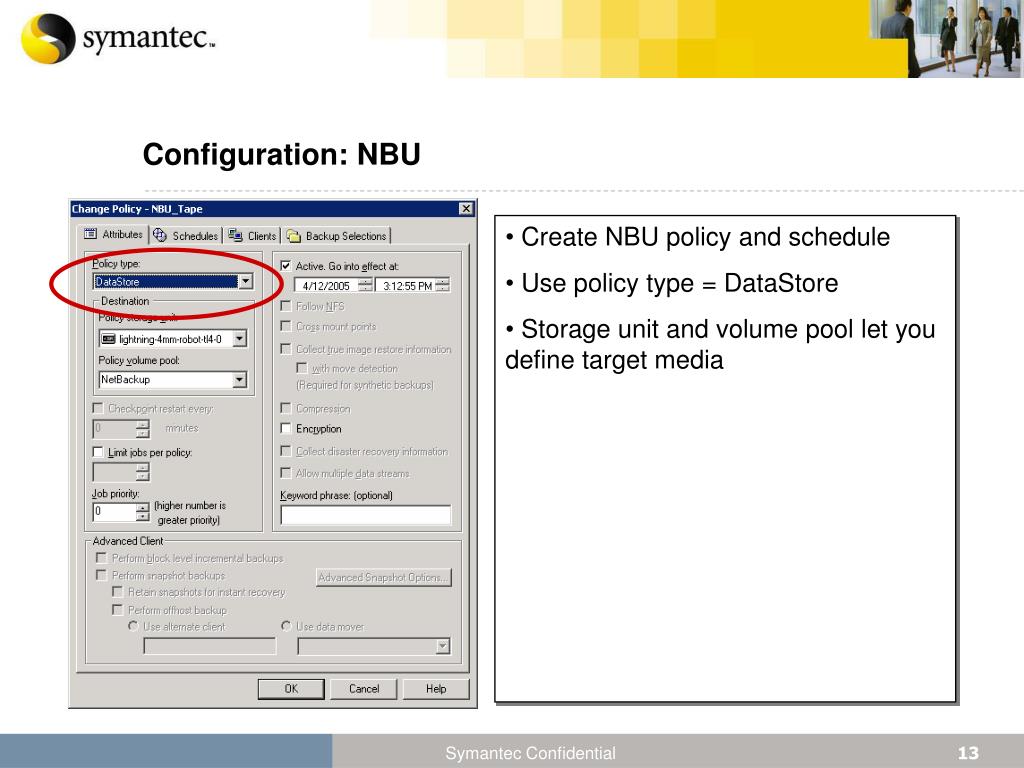Close the Change Policy dialog
1024x768 pixels.
(x=466, y=208)
